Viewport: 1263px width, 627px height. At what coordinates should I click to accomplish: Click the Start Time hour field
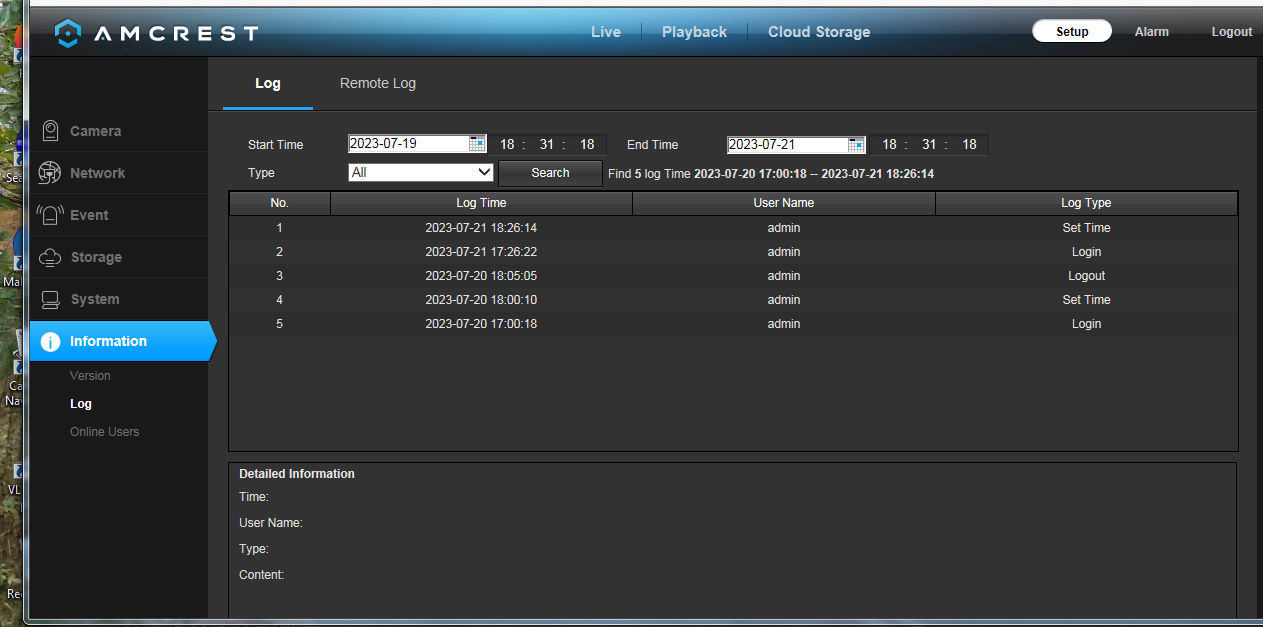(x=508, y=144)
